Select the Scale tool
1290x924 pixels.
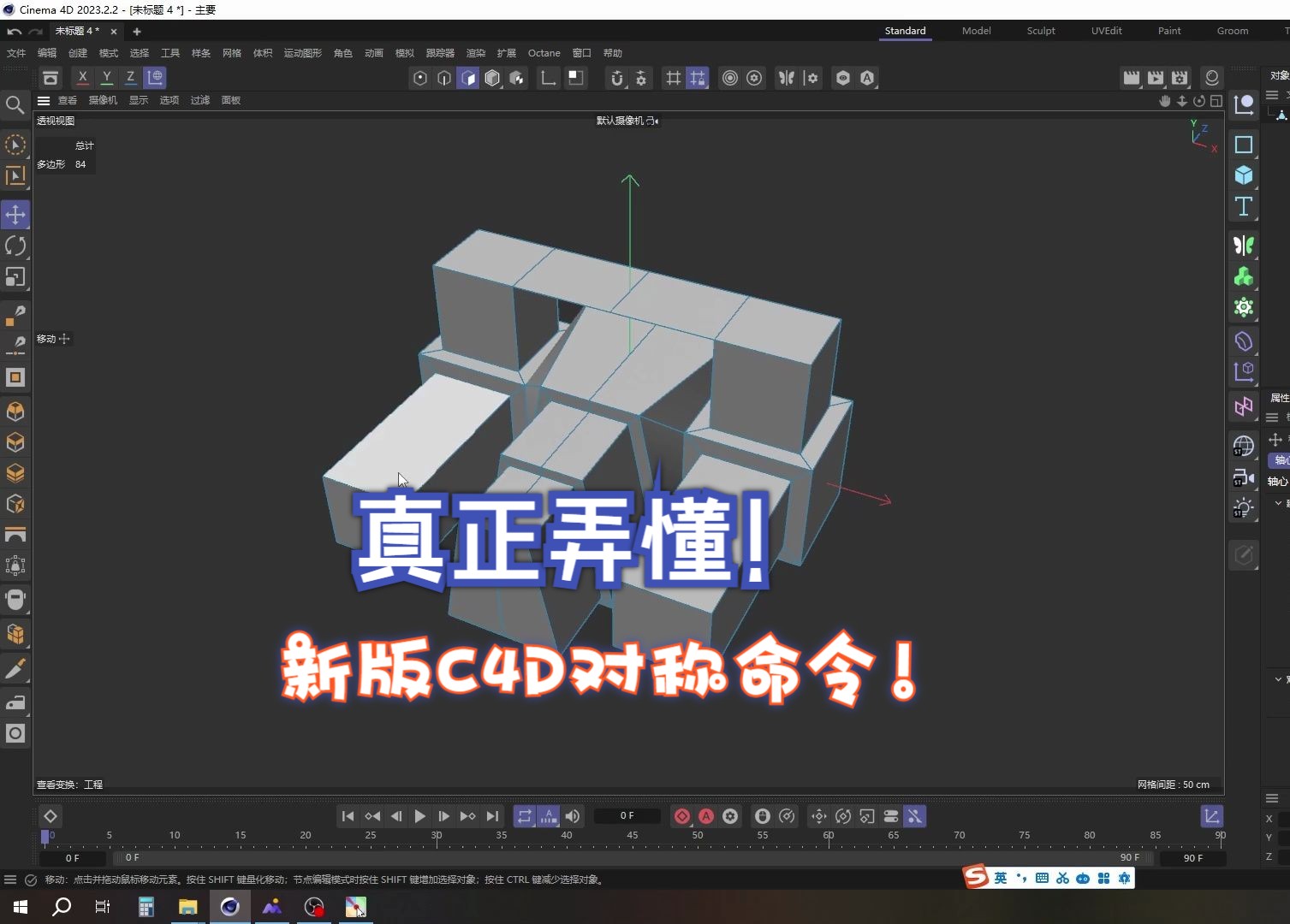[15, 277]
